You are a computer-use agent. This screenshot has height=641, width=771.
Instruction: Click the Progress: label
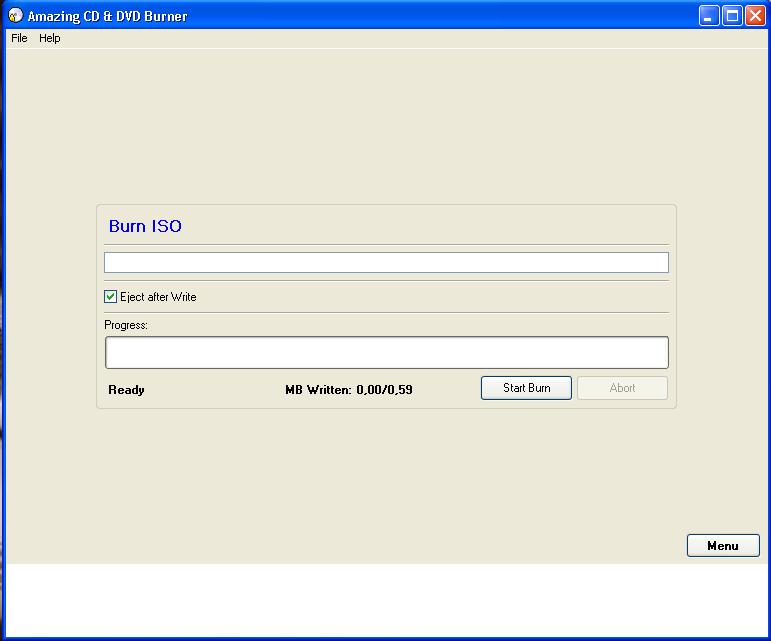click(126, 325)
